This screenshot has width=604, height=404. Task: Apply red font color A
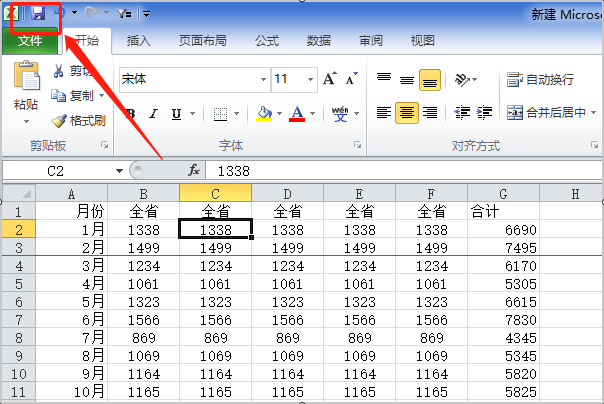[x=297, y=114]
